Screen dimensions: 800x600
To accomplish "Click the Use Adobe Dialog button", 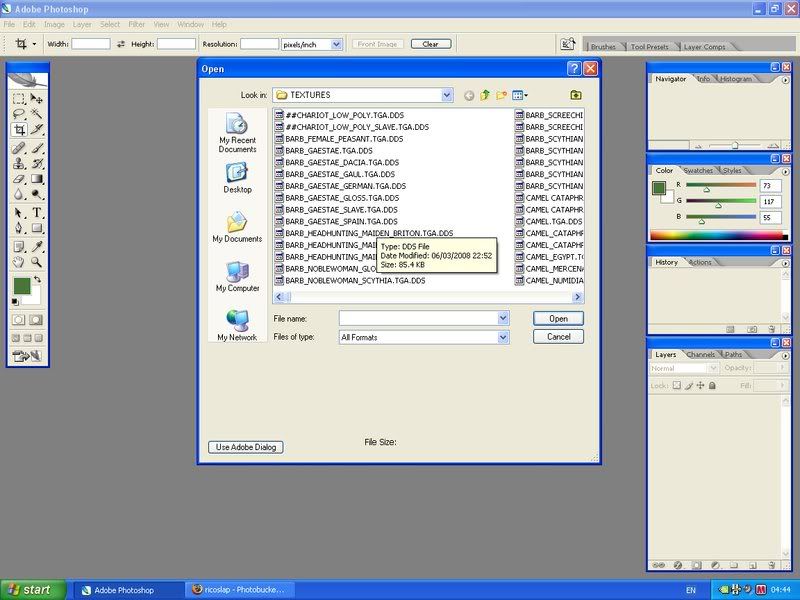I will pyautogui.click(x=245, y=447).
